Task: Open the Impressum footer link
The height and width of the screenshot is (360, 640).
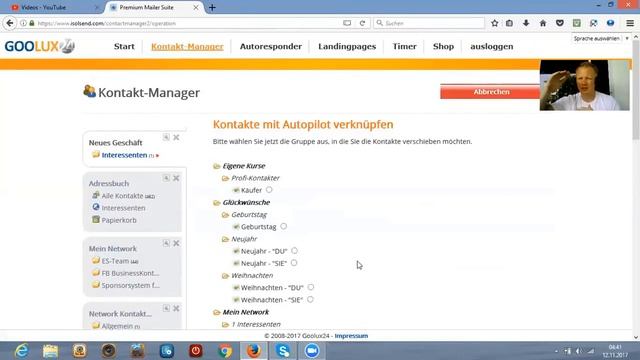Action: 351,336
